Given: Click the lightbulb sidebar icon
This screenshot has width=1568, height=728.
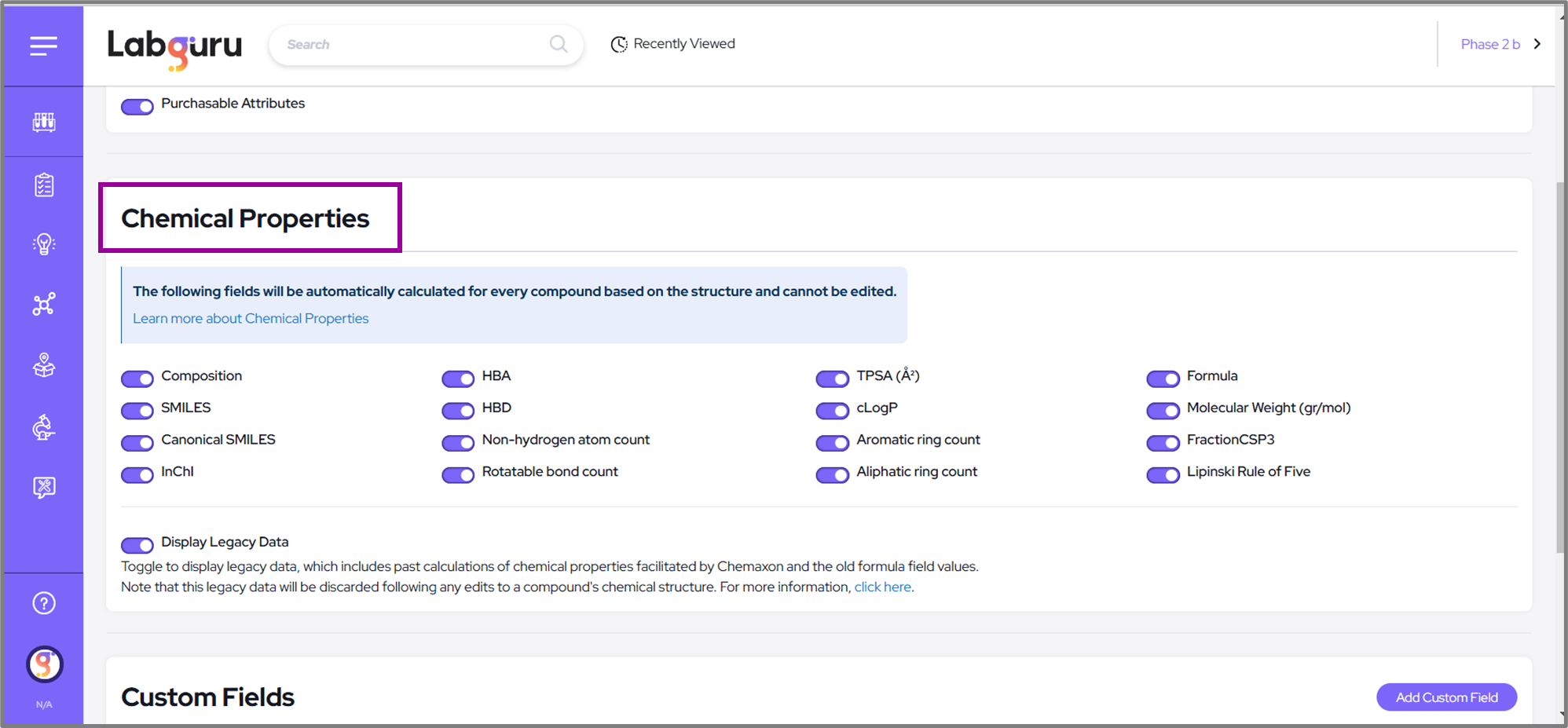Looking at the screenshot, I should (x=44, y=244).
